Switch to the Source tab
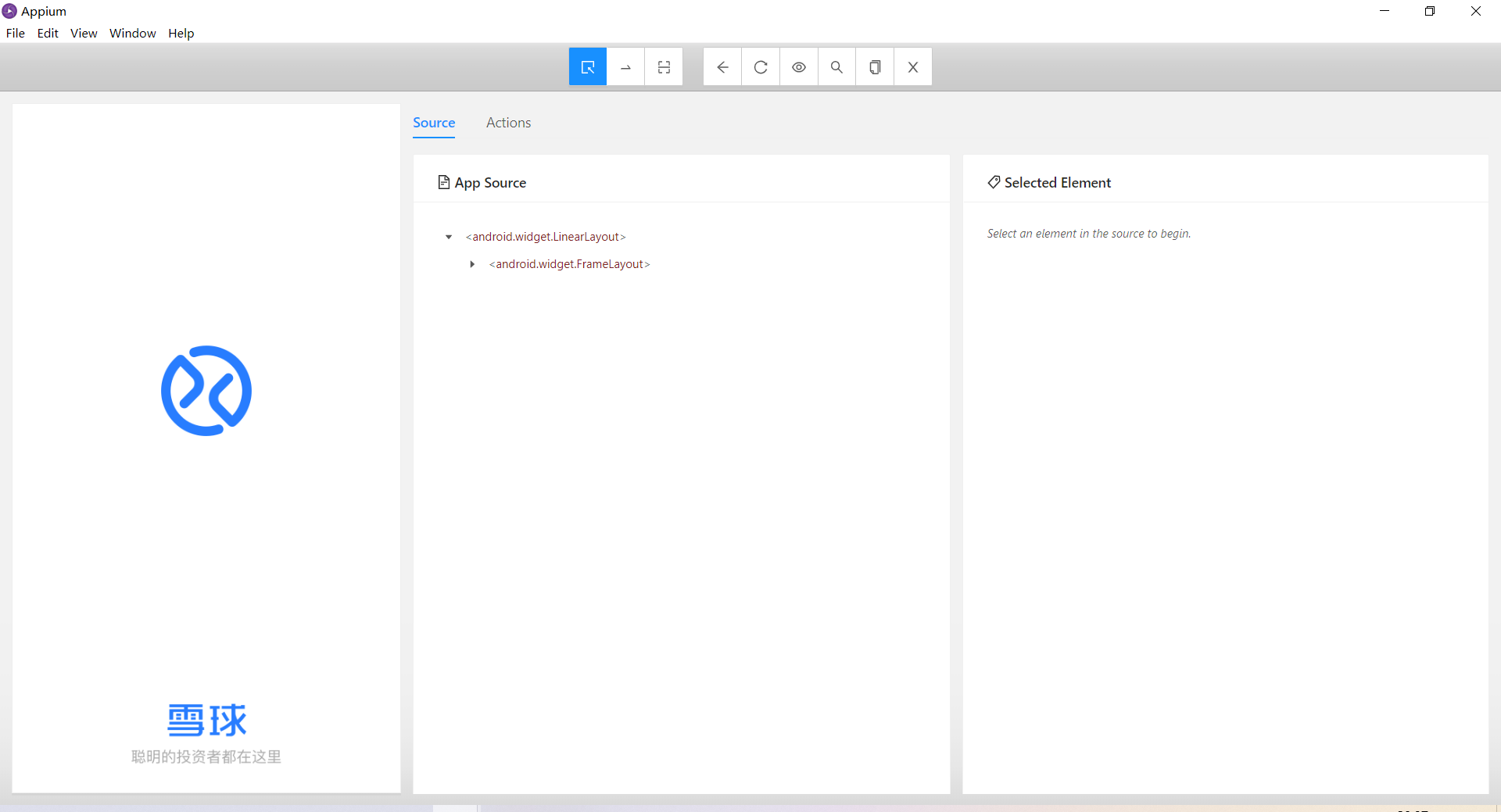Screen dimensions: 1501x812 (434, 123)
